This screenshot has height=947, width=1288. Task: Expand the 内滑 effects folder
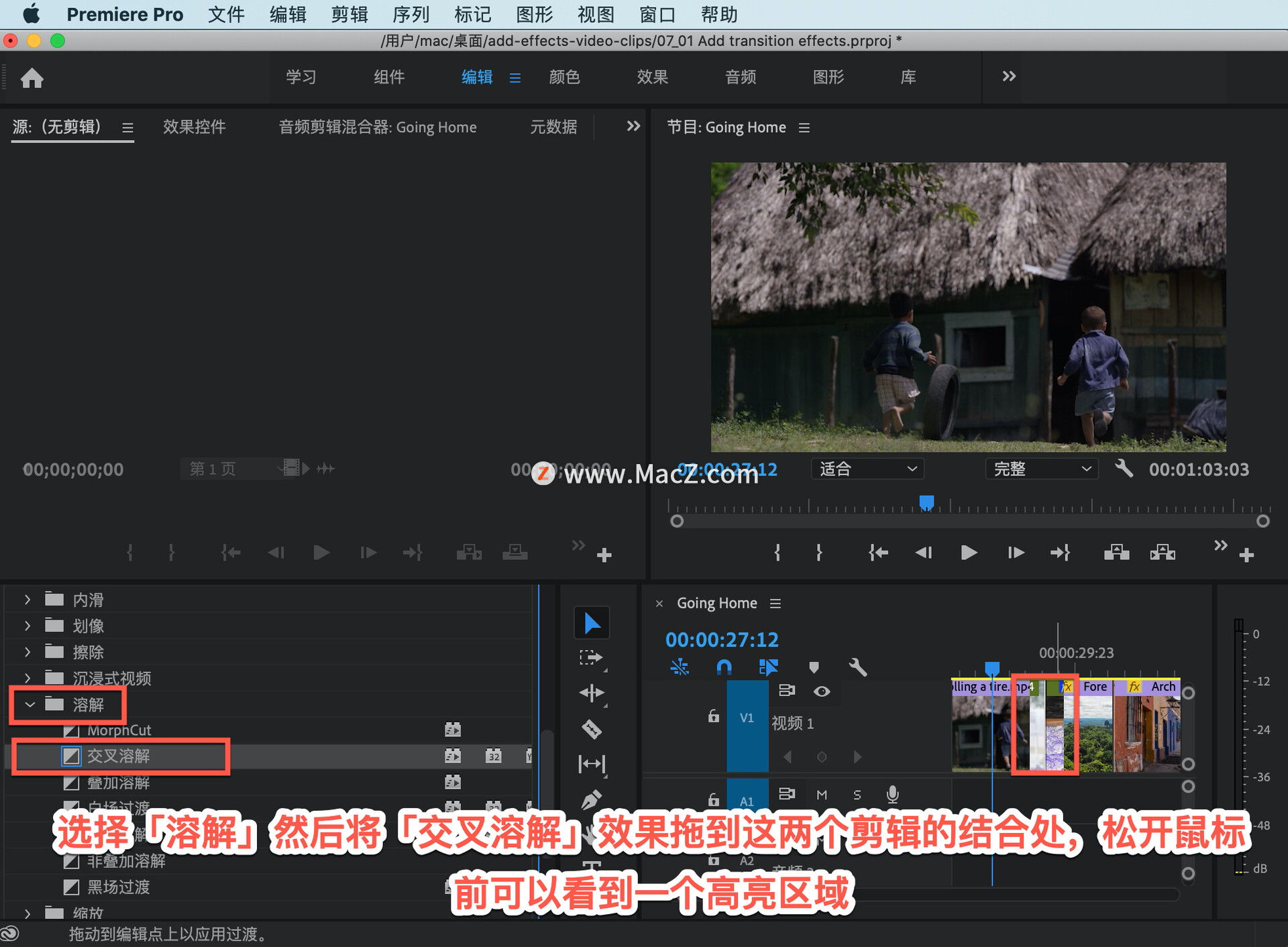(28, 599)
